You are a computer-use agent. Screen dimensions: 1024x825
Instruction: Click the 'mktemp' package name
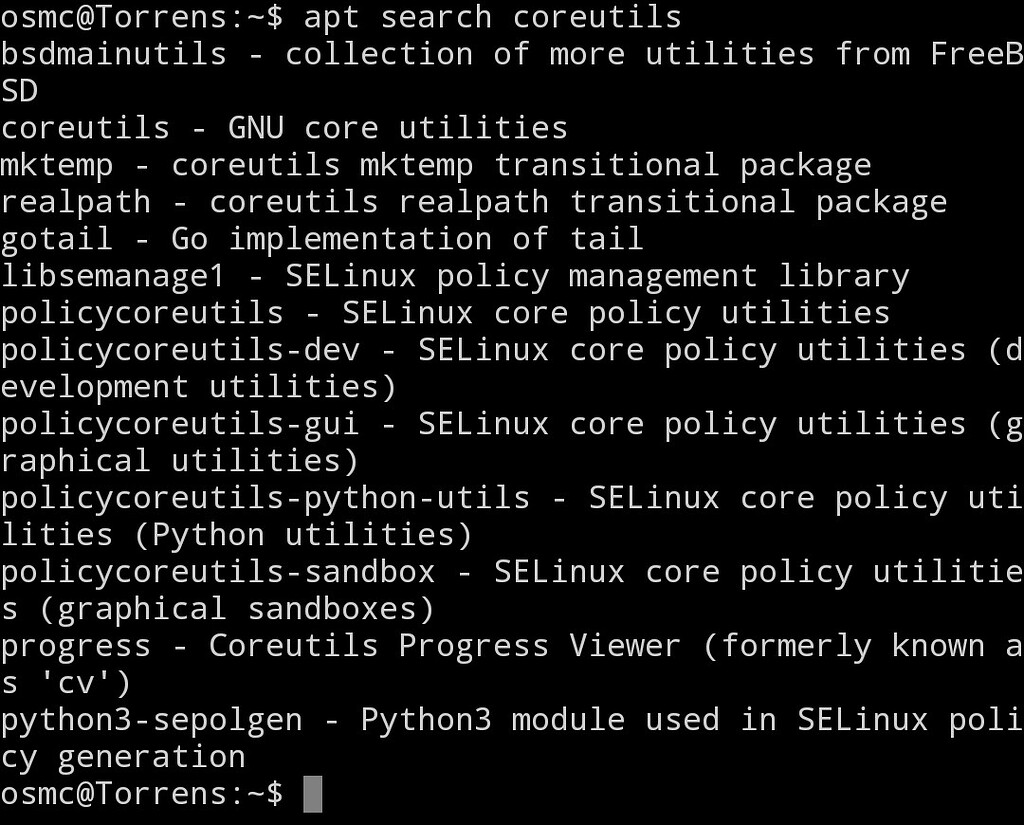pos(57,166)
